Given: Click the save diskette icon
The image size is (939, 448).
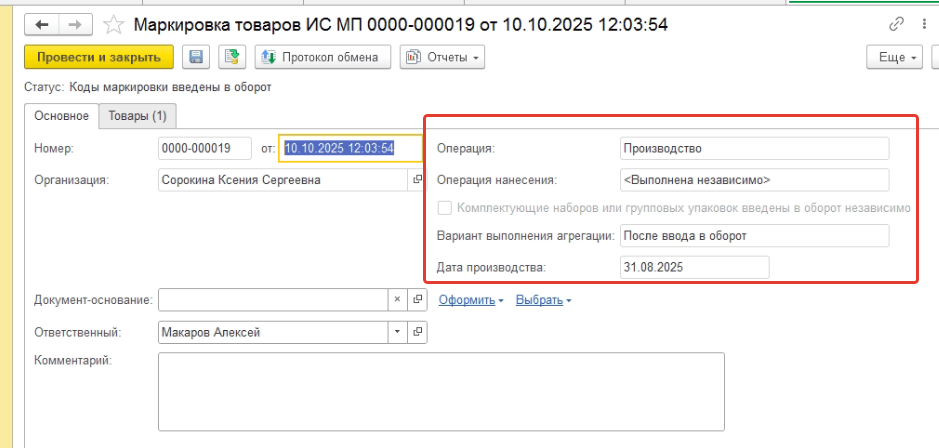Looking at the screenshot, I should 196,58.
